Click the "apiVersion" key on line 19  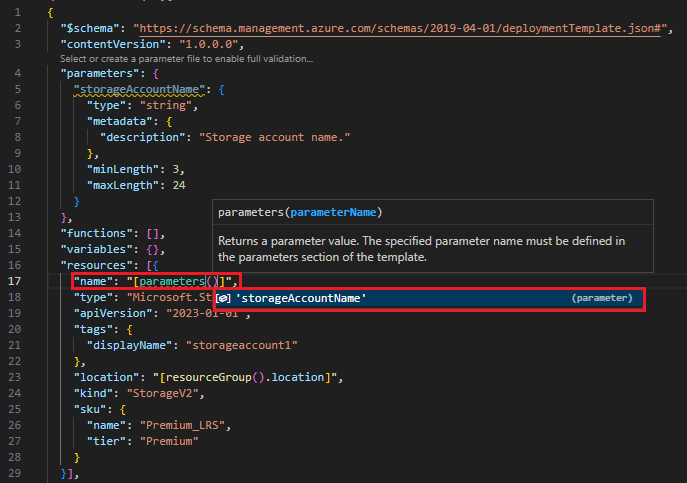click(x=113, y=313)
